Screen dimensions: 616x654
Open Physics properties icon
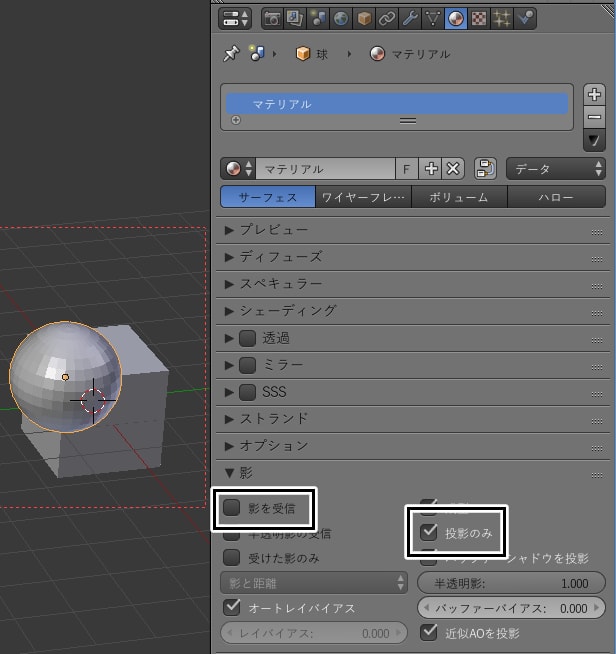point(525,18)
